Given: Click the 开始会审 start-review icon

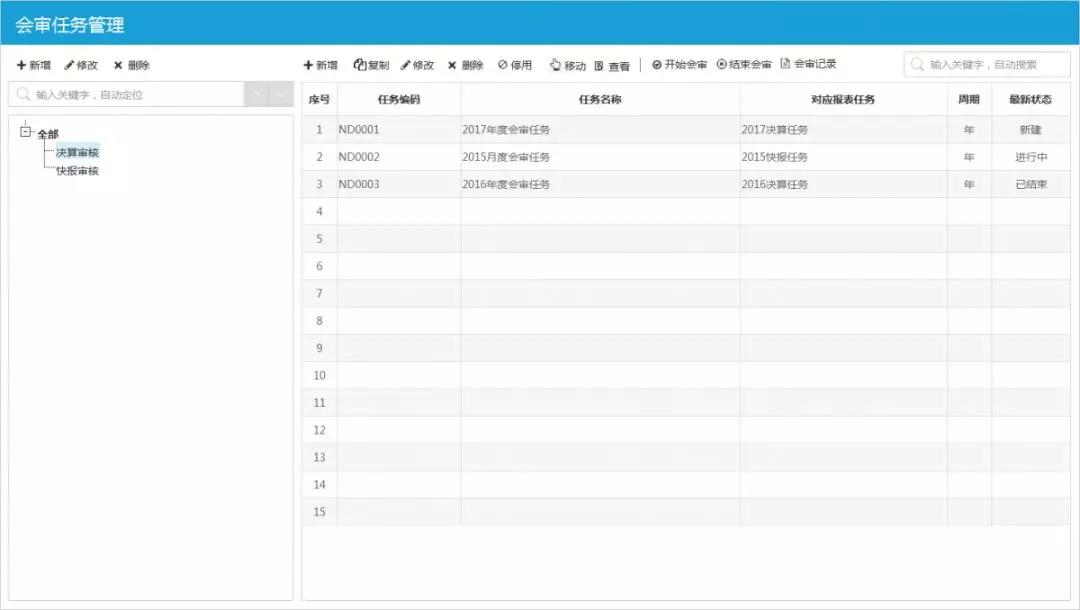Looking at the screenshot, I should (681, 65).
